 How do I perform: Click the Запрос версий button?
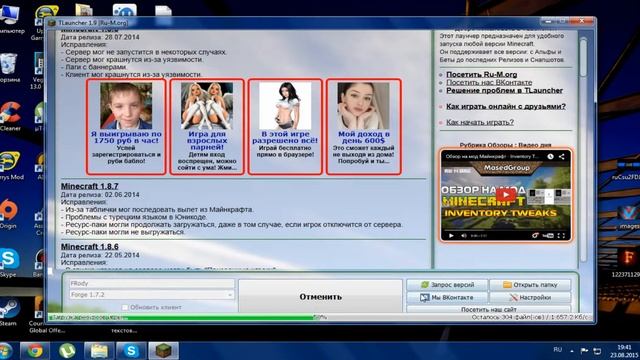(x=447, y=285)
